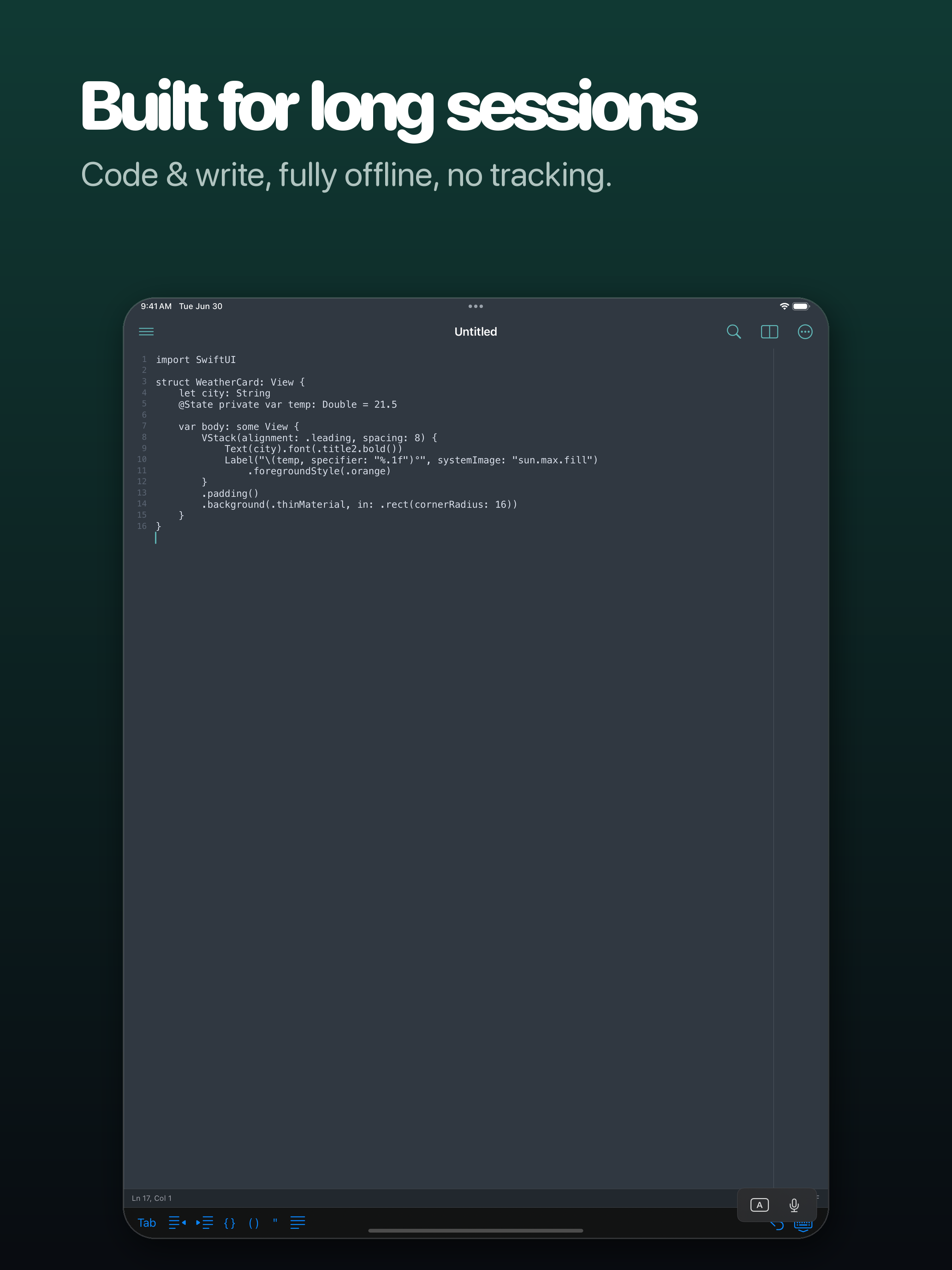Open the more options ellipsis circle

805,331
